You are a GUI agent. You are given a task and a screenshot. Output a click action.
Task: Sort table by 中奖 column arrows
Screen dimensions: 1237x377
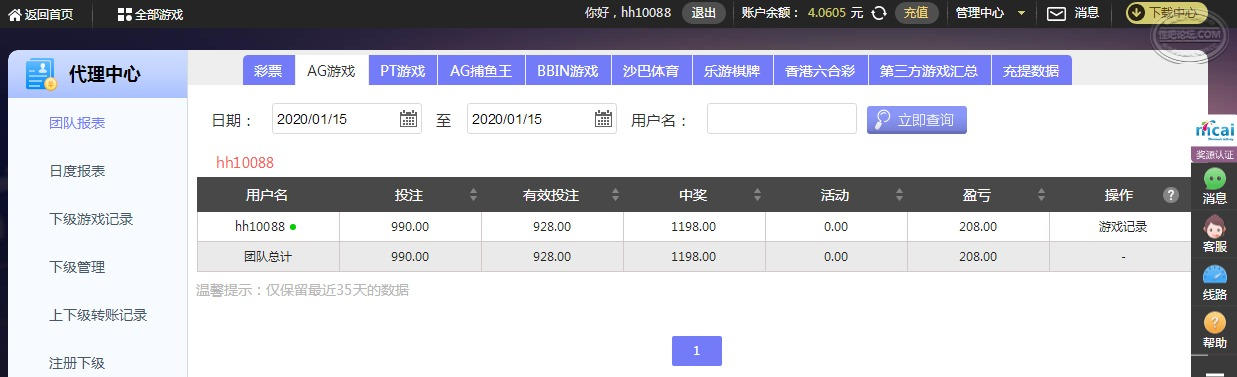[x=758, y=195]
